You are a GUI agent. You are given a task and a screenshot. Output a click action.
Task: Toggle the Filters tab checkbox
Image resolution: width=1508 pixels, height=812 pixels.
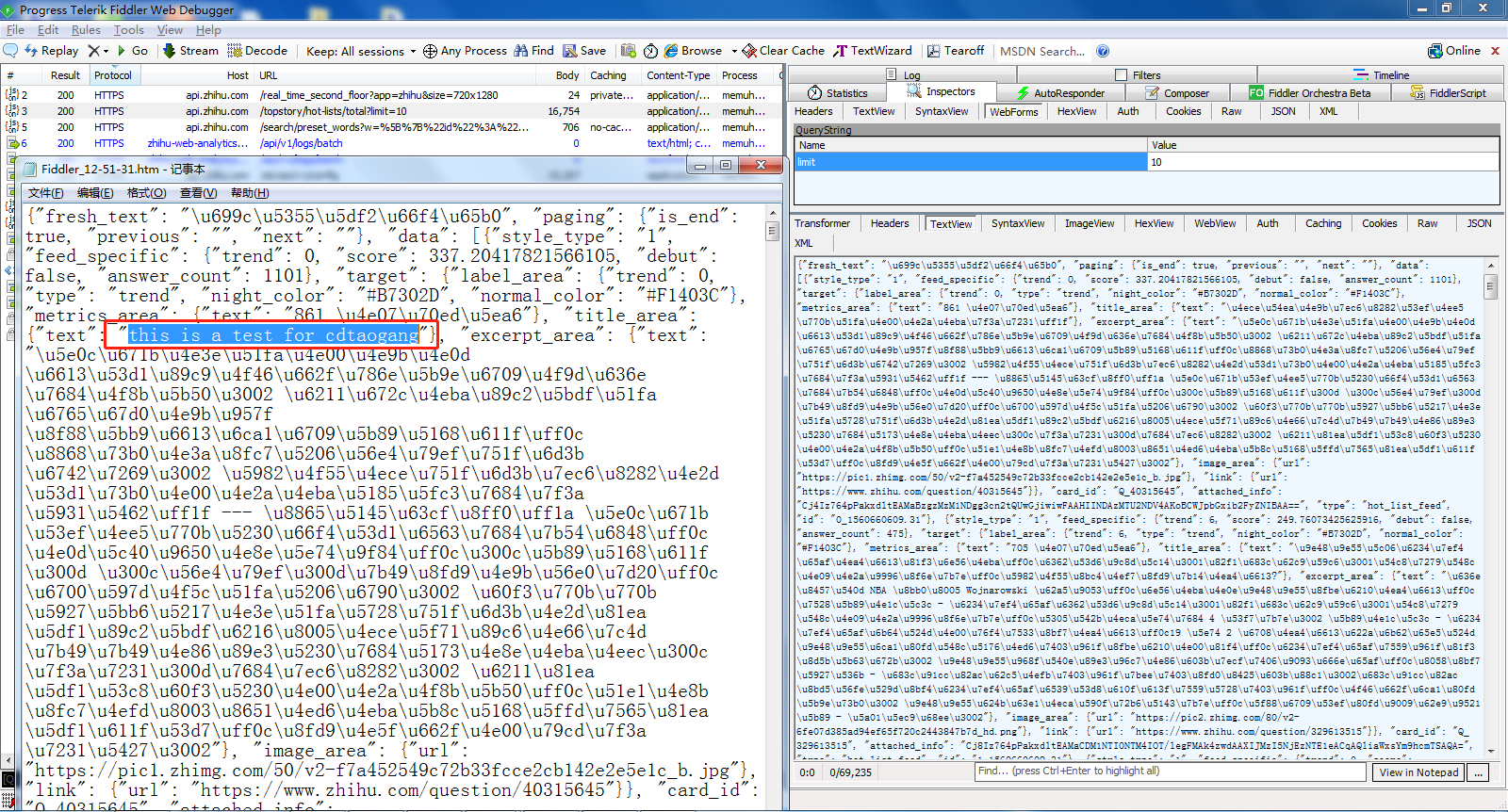click(x=1121, y=75)
